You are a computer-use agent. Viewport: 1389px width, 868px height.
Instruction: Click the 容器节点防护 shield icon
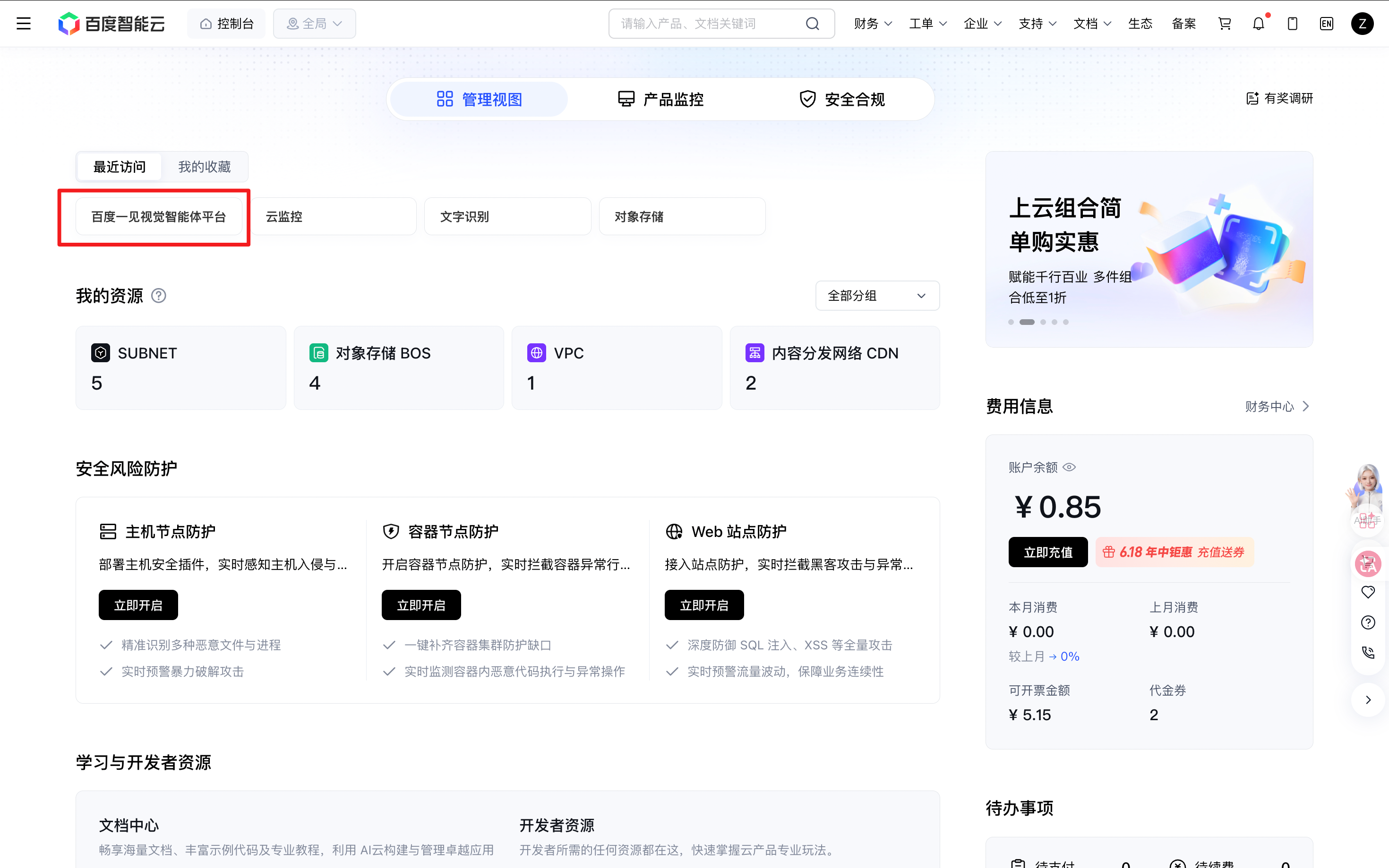[391, 532]
